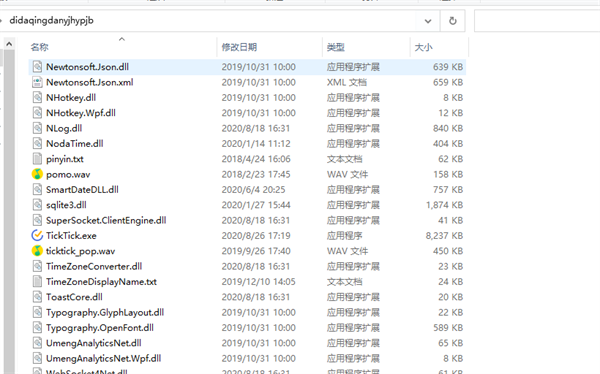Select the file name TickTick.exe
The width and height of the screenshot is (600, 374).
point(71,235)
